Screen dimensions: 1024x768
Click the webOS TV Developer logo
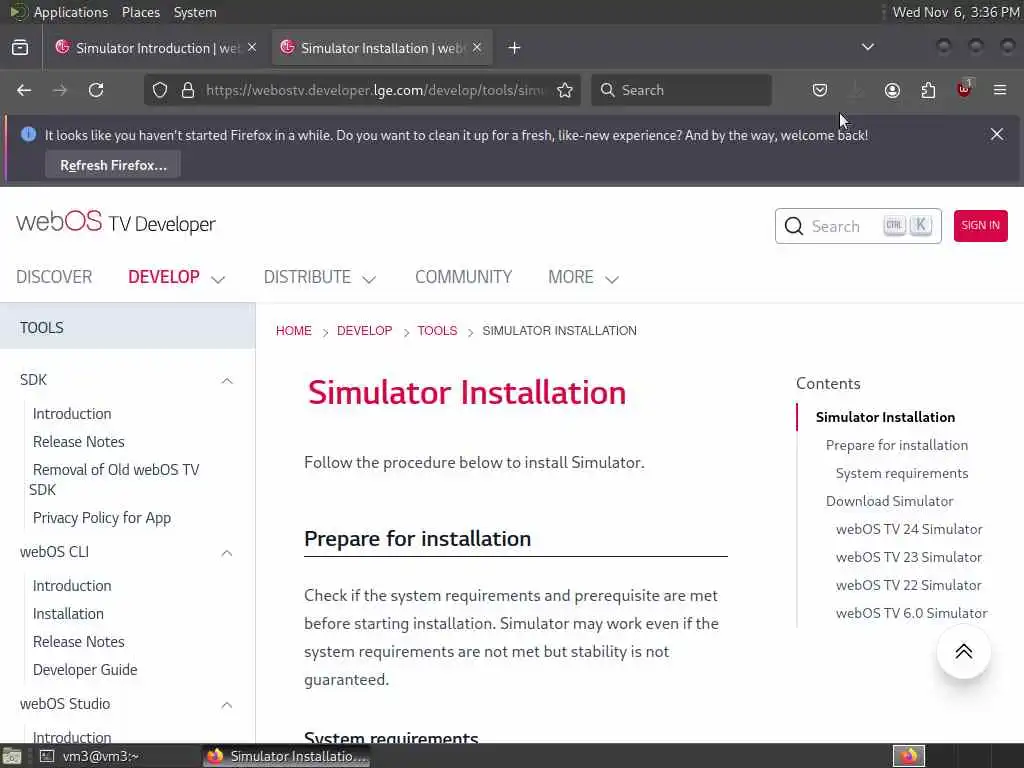pos(116,223)
